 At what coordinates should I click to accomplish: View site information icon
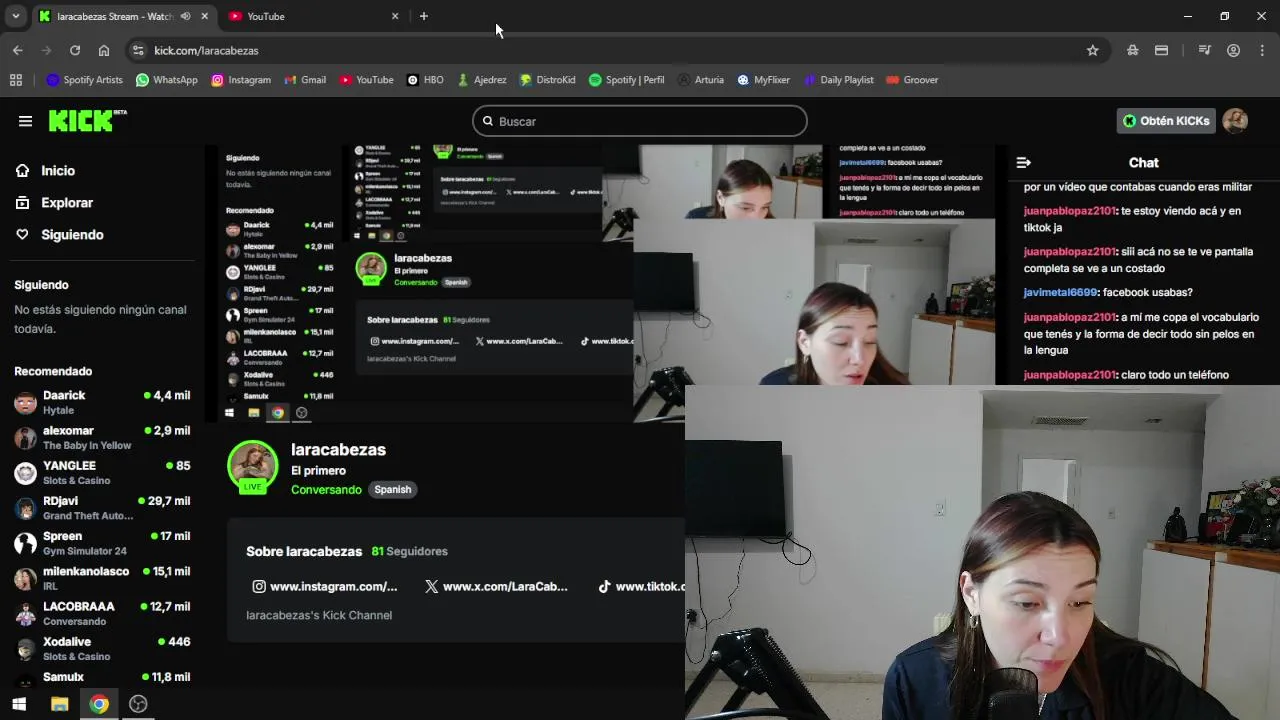pyautogui.click(x=138, y=50)
